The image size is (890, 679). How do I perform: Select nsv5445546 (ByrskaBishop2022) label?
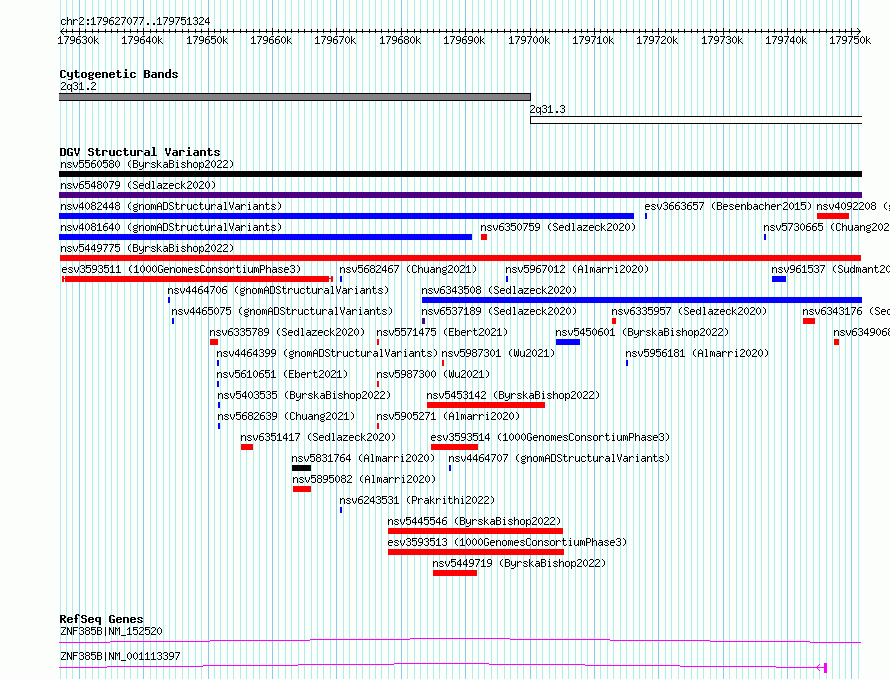(474, 521)
